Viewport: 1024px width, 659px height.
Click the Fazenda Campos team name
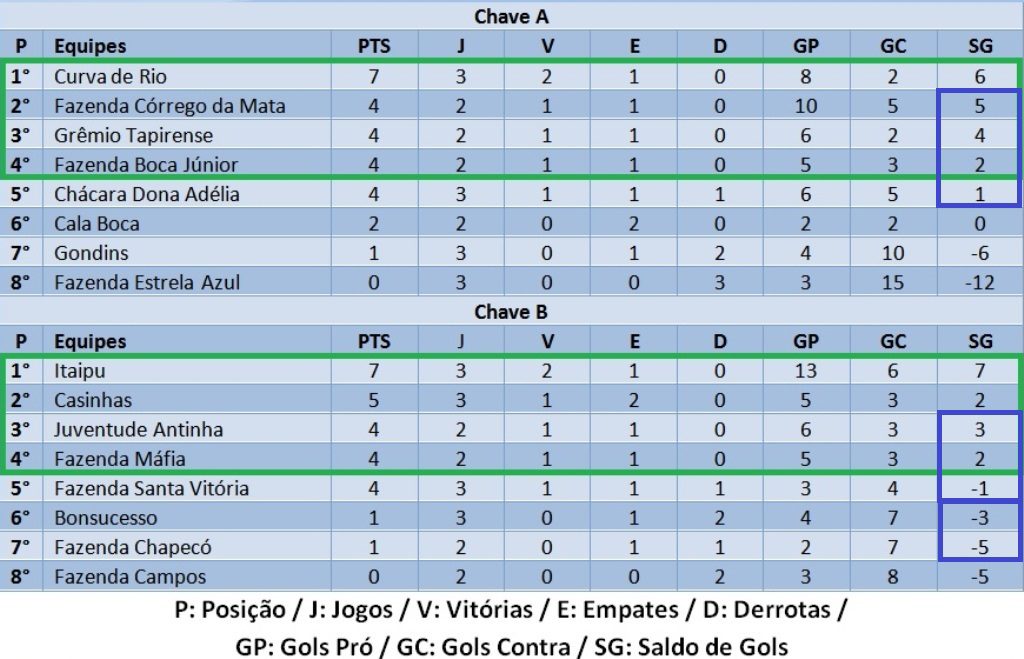130,577
